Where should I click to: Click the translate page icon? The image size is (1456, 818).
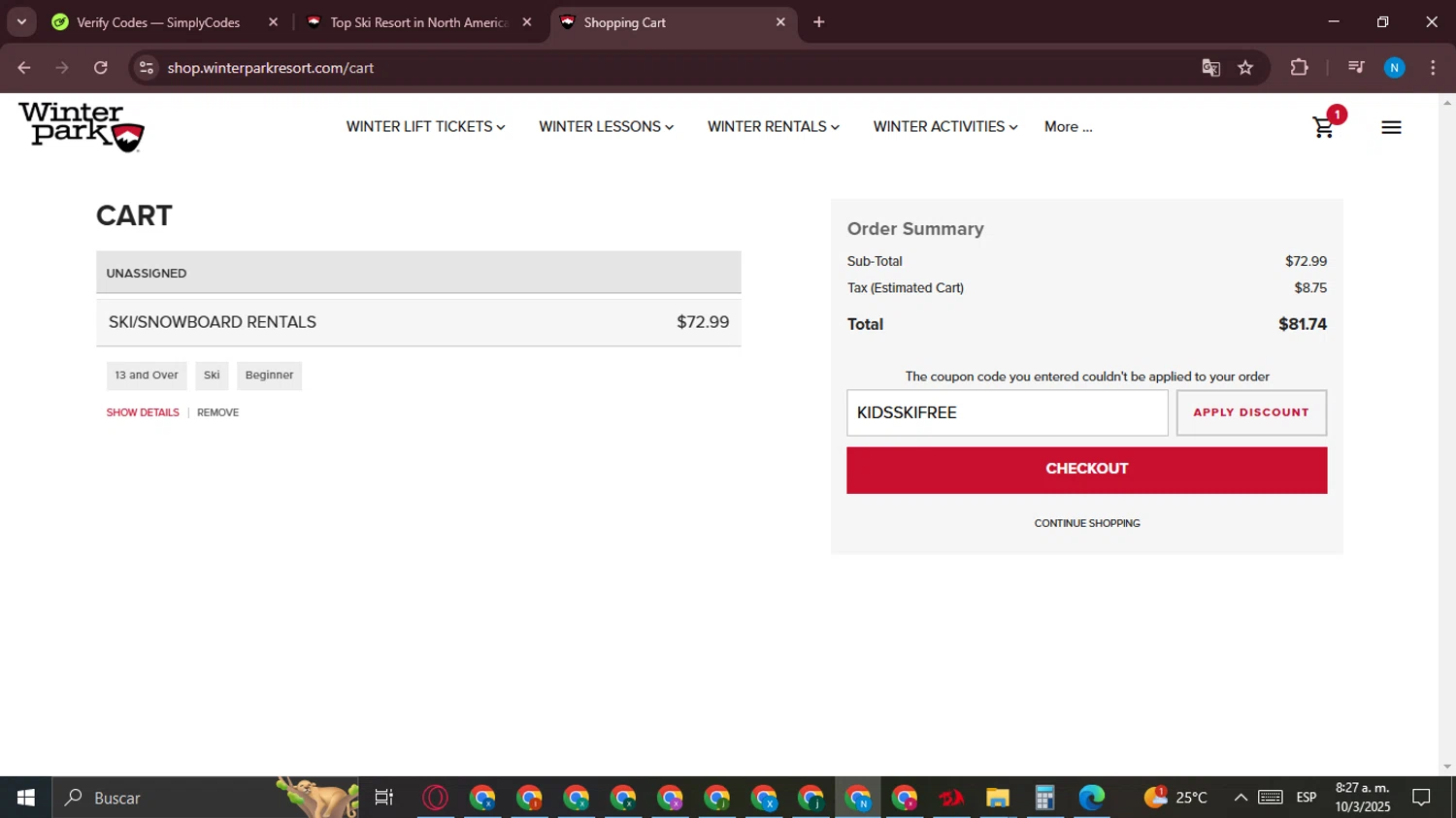tap(1210, 68)
